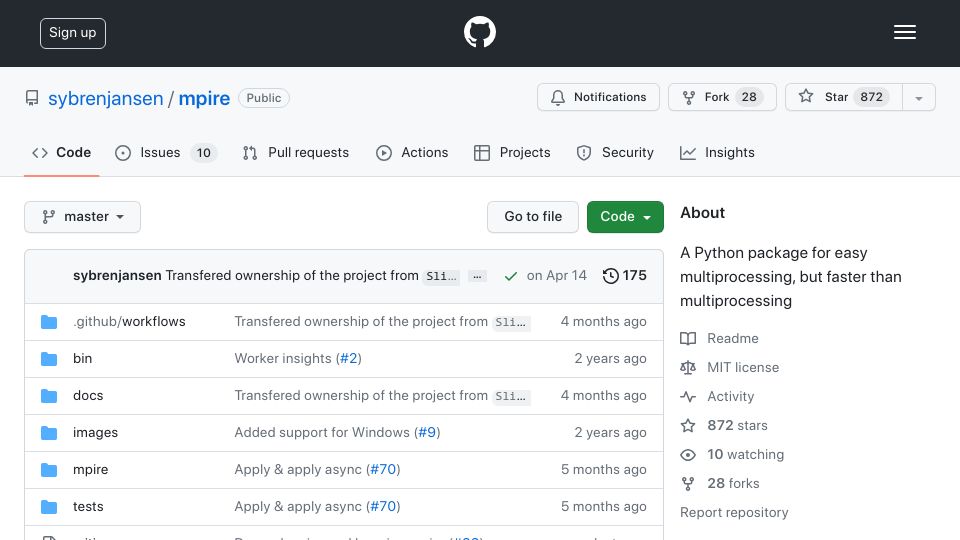View the 175 commits history
Viewport: 960px width, 540px height.
(624, 276)
